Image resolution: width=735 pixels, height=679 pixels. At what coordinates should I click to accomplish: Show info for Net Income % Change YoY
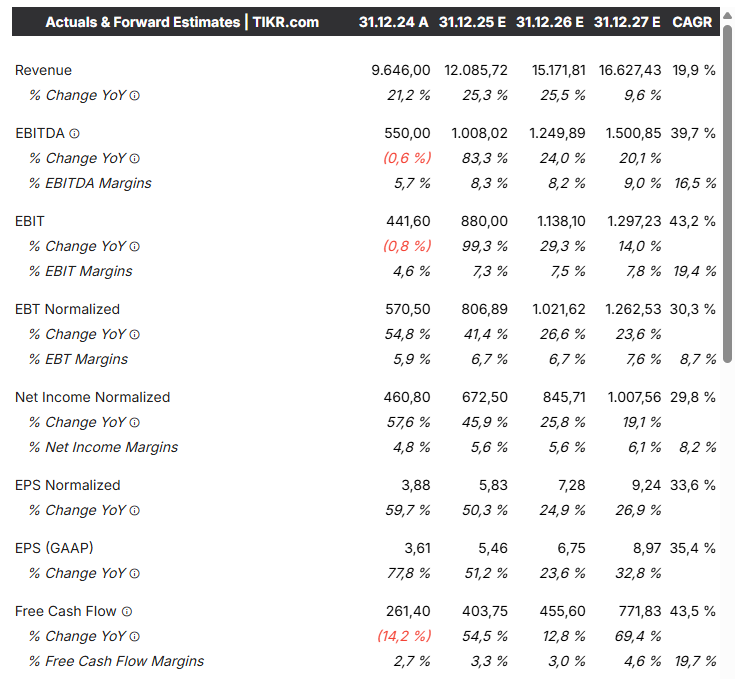pos(135,422)
